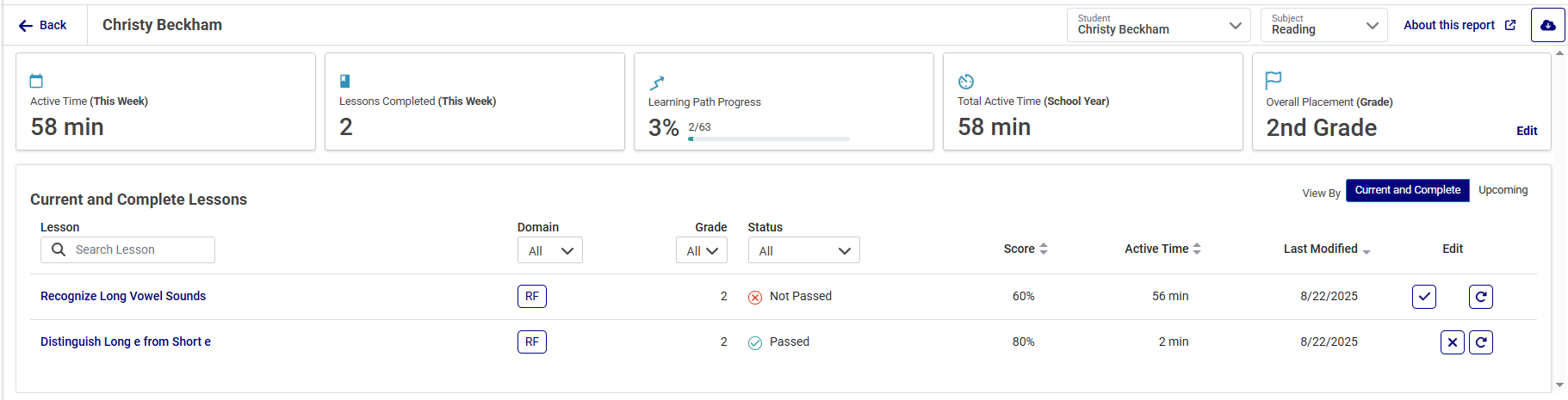This screenshot has width=1568, height=400.
Task: Mark Distinguish Long e lesson as not passed
Action: point(1452,342)
